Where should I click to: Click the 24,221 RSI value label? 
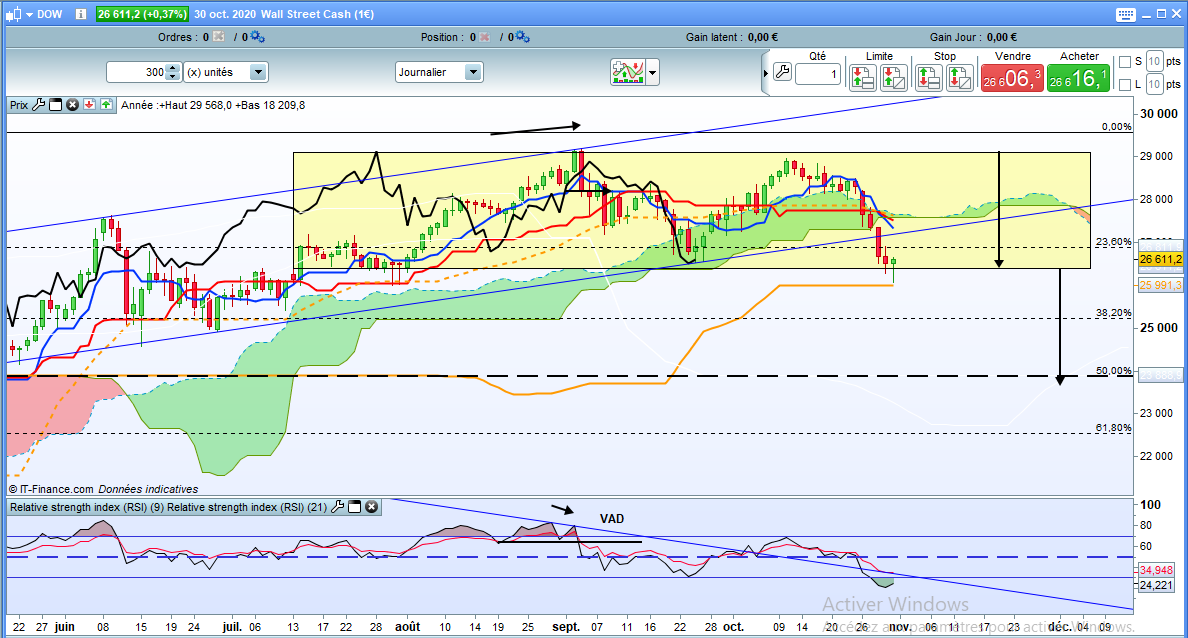tap(1156, 585)
